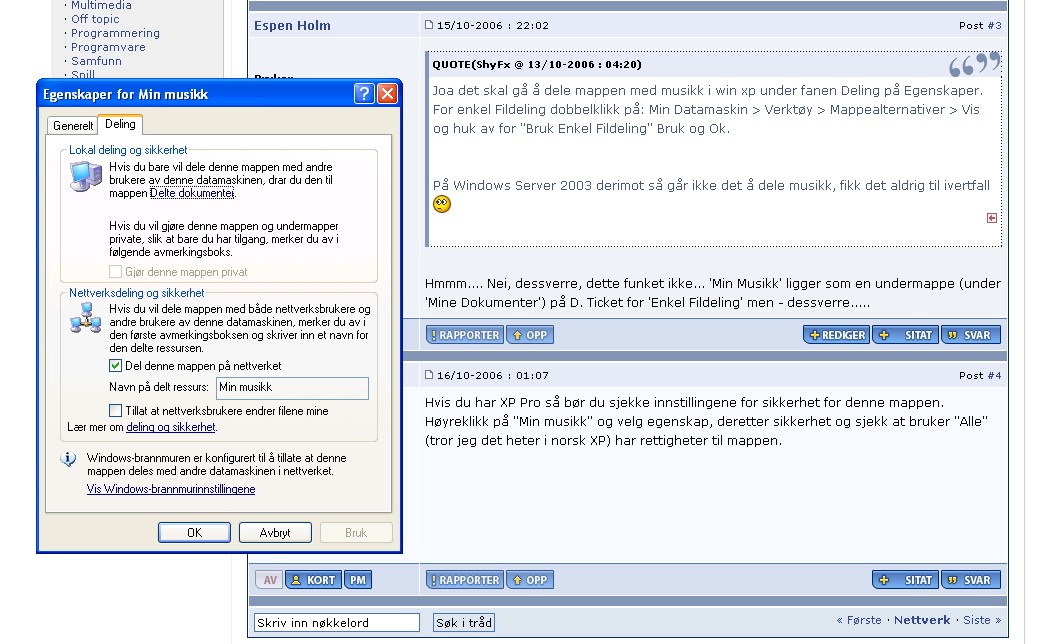1052x644 pixels.
Task: Open the KORT profile card button
Action: [313, 580]
